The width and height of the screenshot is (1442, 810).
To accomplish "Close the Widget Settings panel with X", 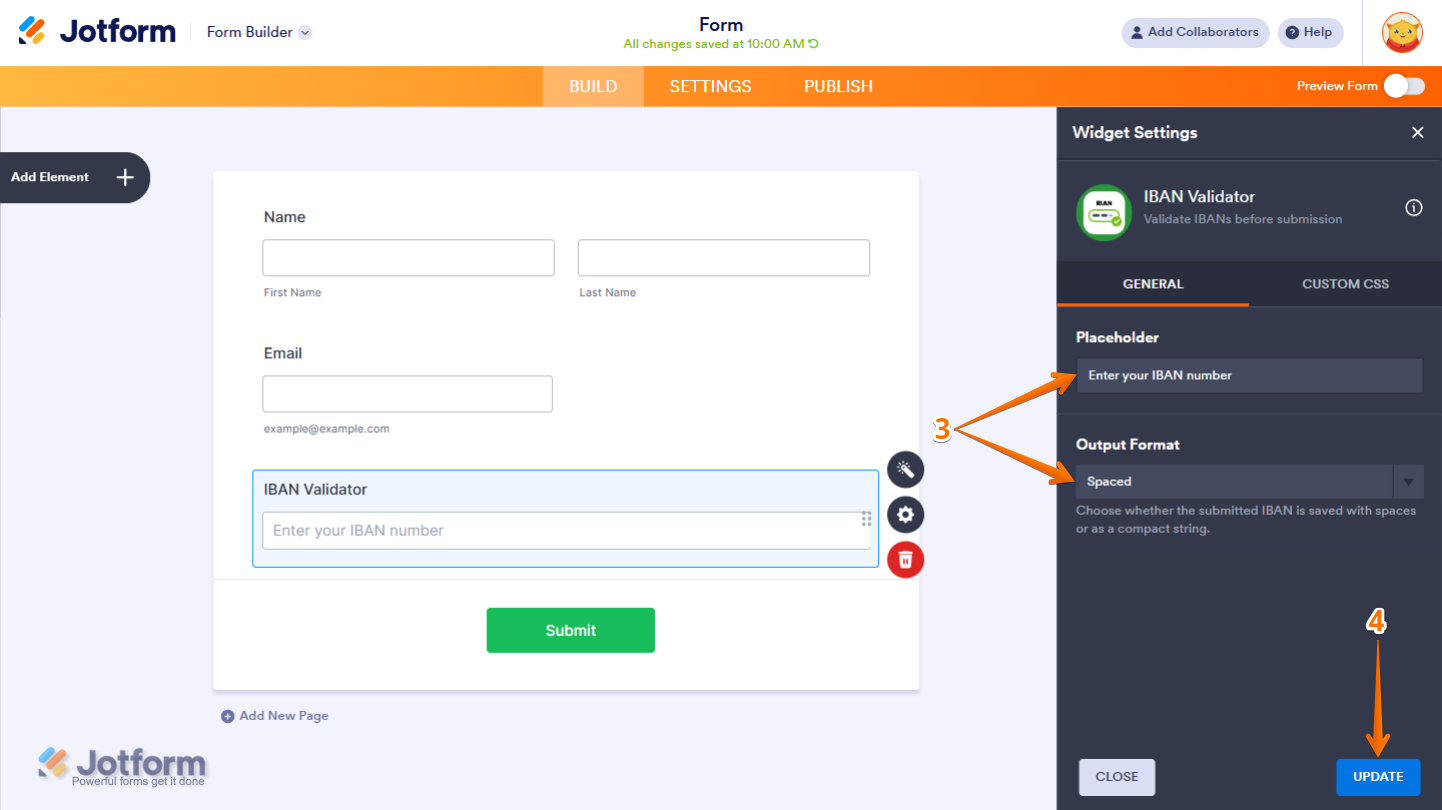I will click(1418, 132).
